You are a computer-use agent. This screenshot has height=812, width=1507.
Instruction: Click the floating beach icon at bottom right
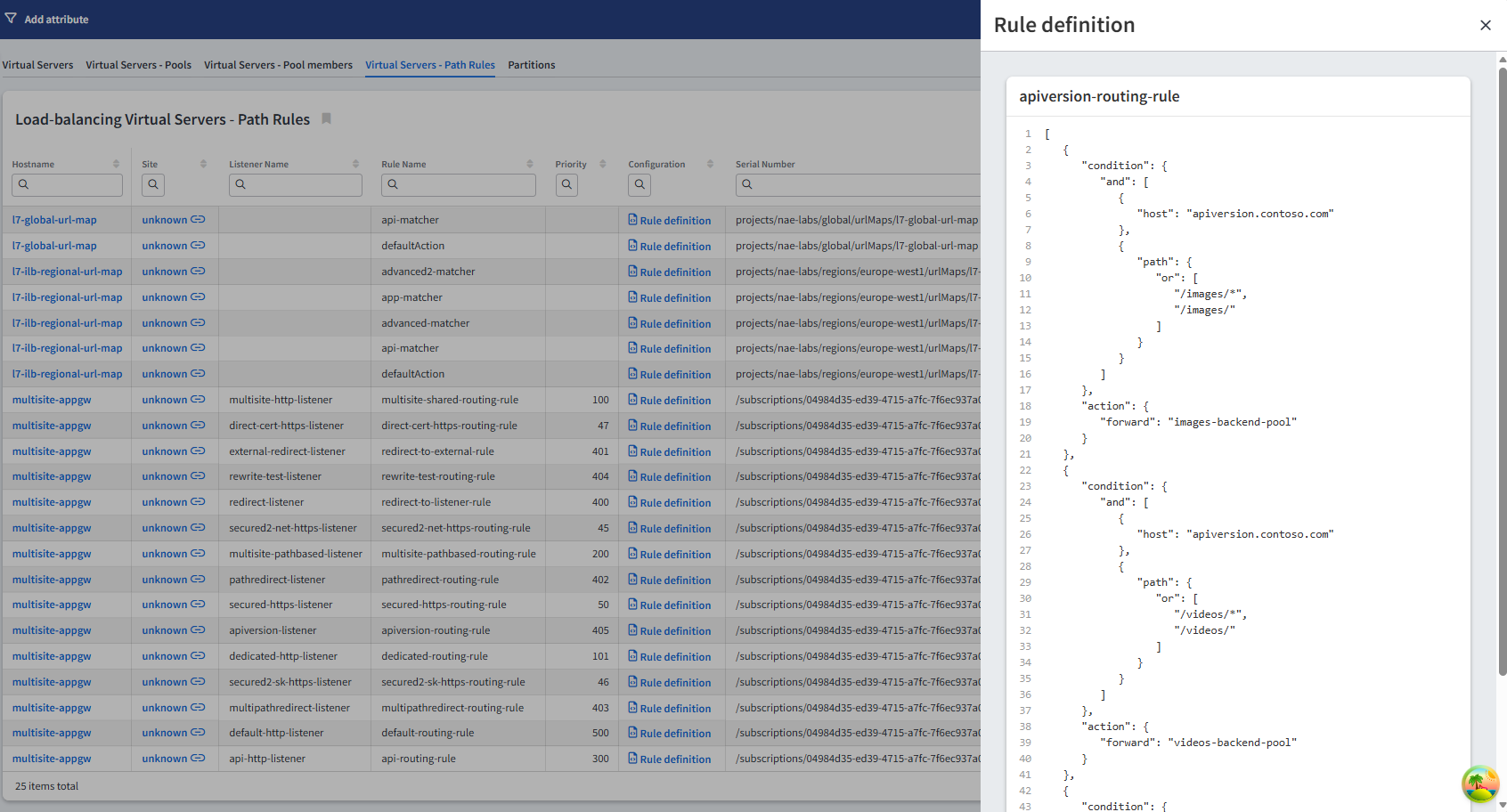pyautogui.click(x=1479, y=784)
